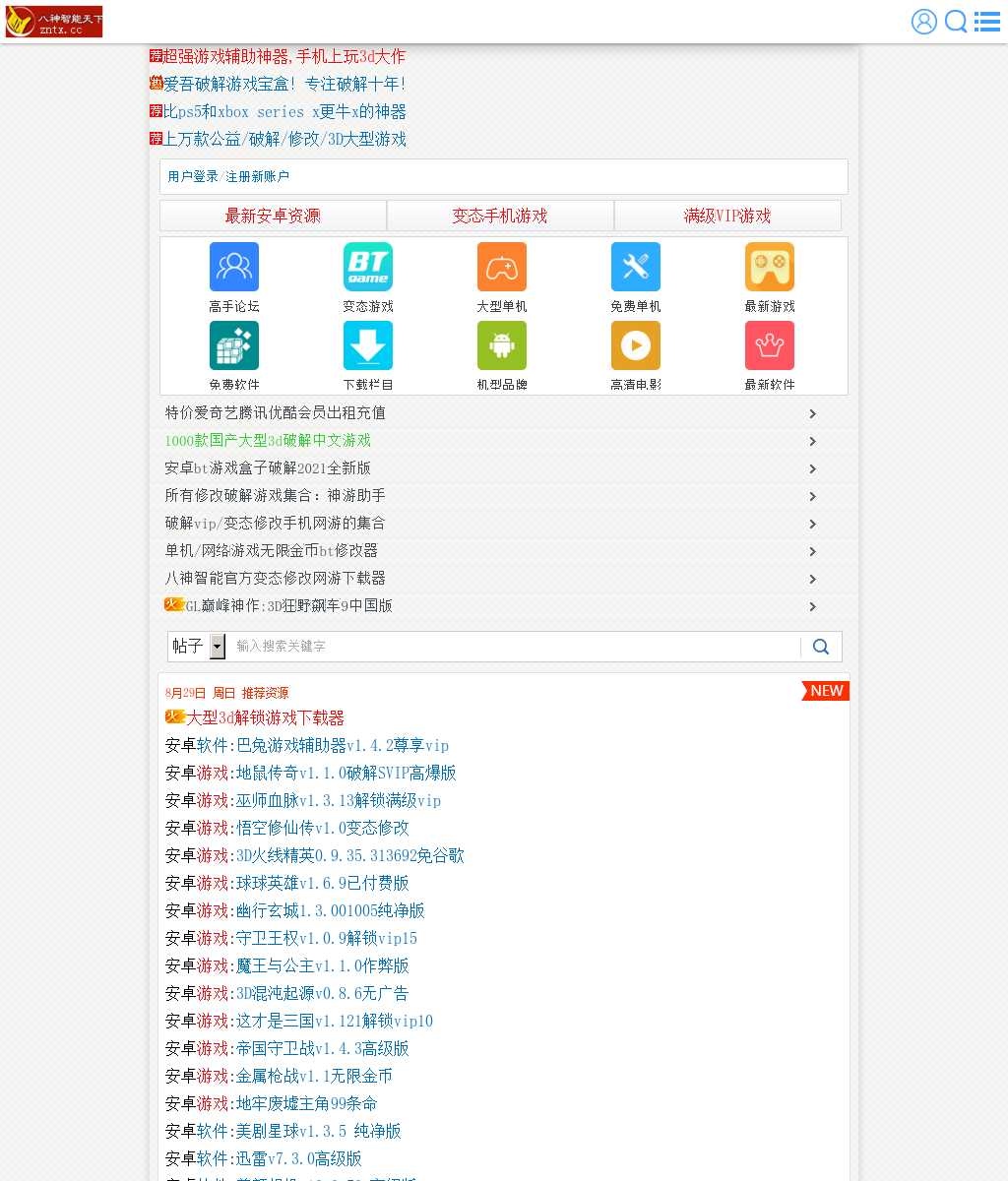Open 3D混沌起源v0.8.6无广告 post
Viewport: 1008px width, 1181px height.
click(323, 993)
